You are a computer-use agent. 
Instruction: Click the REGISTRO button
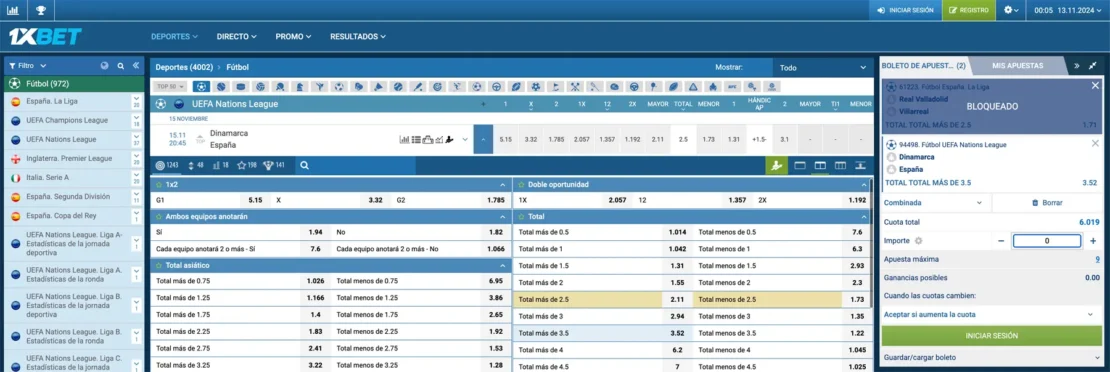(x=969, y=10)
